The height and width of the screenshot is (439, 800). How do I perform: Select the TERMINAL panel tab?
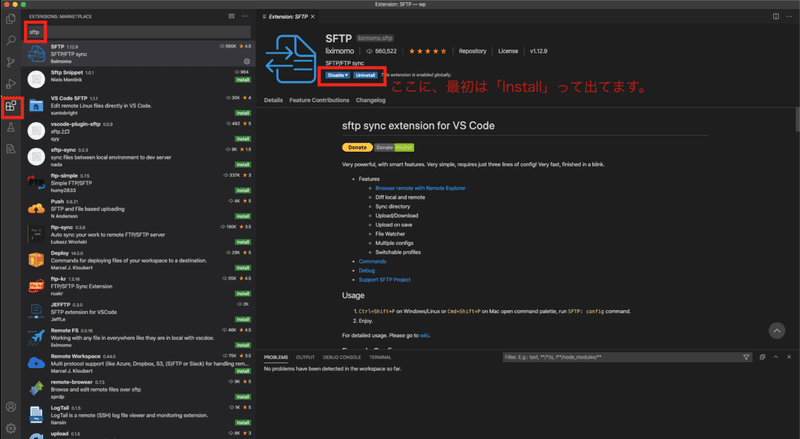pos(380,357)
